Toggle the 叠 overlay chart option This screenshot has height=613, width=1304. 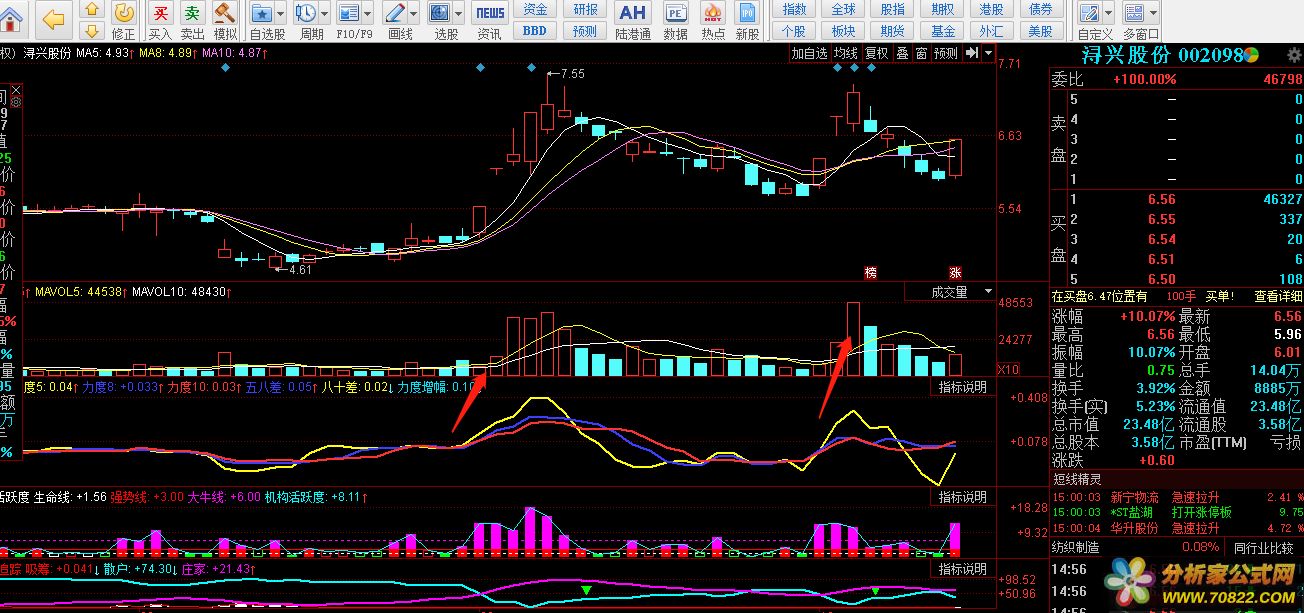coord(902,53)
